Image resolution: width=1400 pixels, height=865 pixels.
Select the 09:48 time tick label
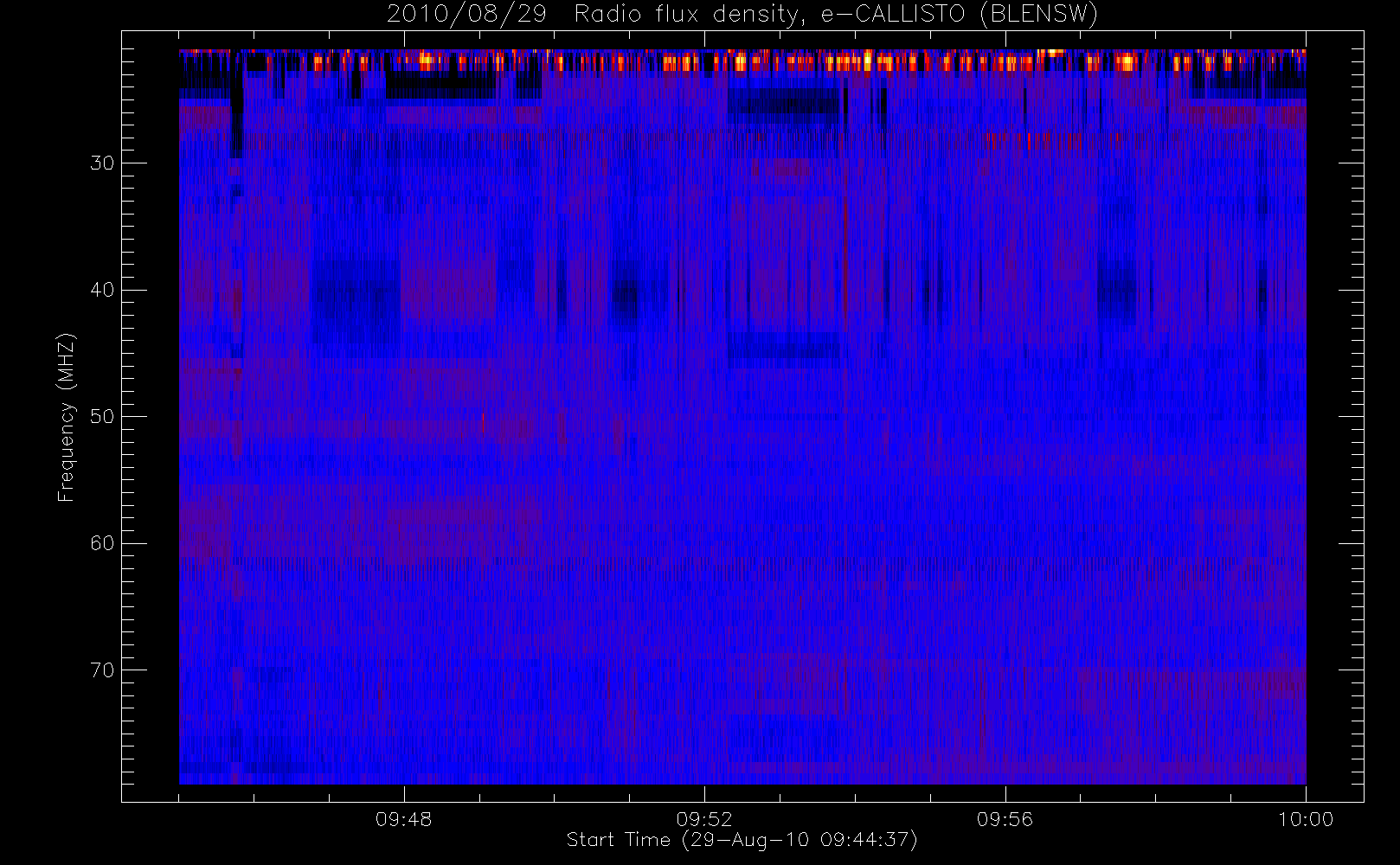point(403,819)
